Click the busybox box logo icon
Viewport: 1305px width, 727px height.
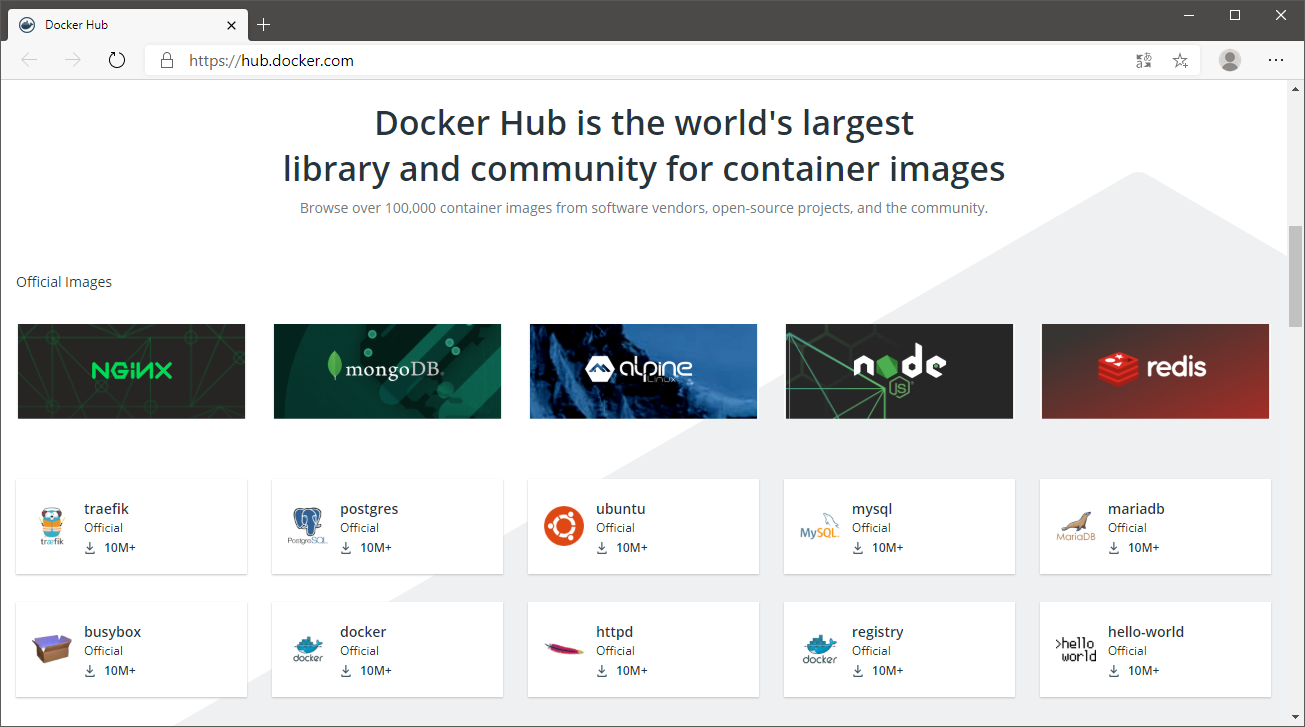pos(52,649)
